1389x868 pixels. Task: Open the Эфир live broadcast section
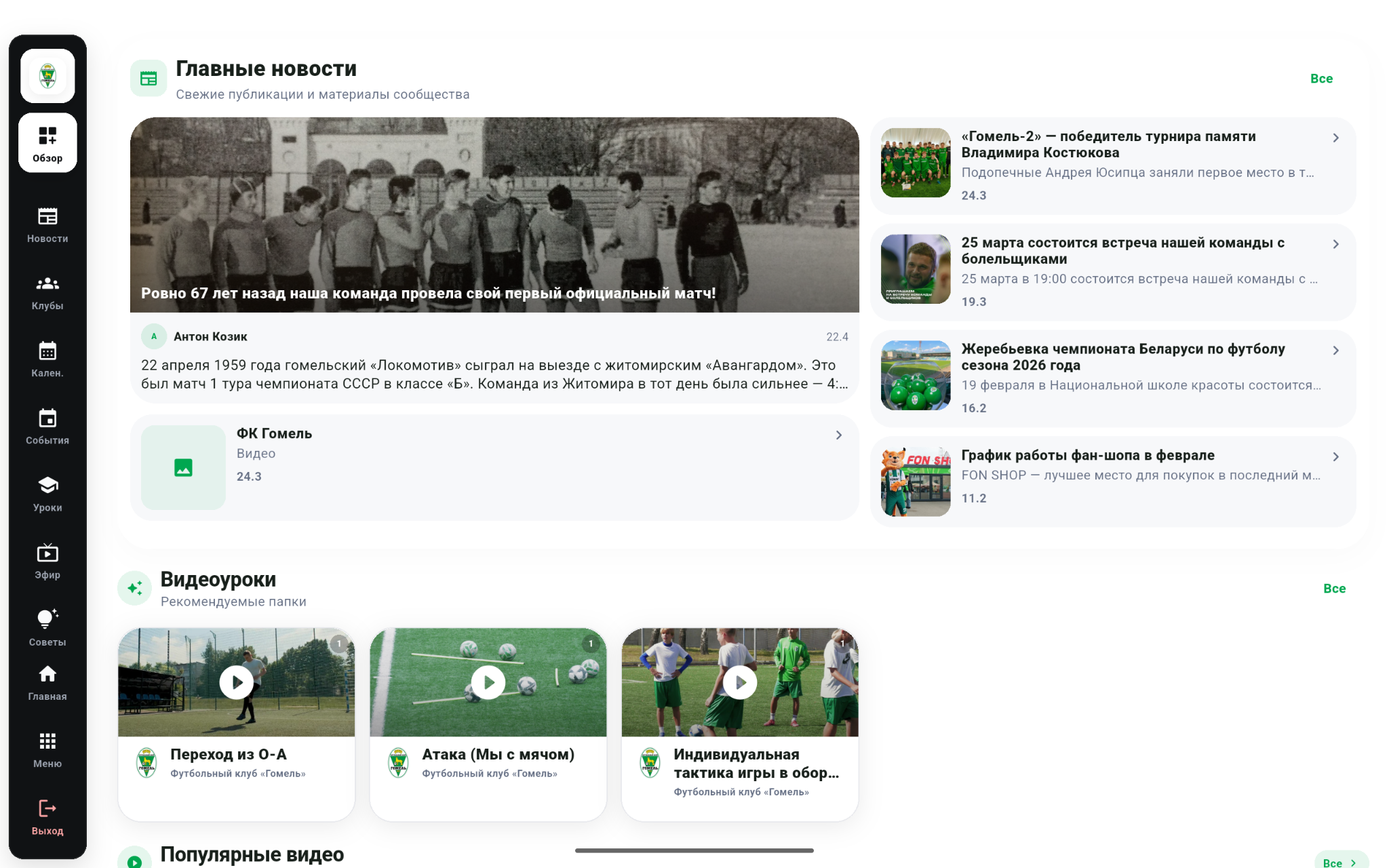coord(47,561)
